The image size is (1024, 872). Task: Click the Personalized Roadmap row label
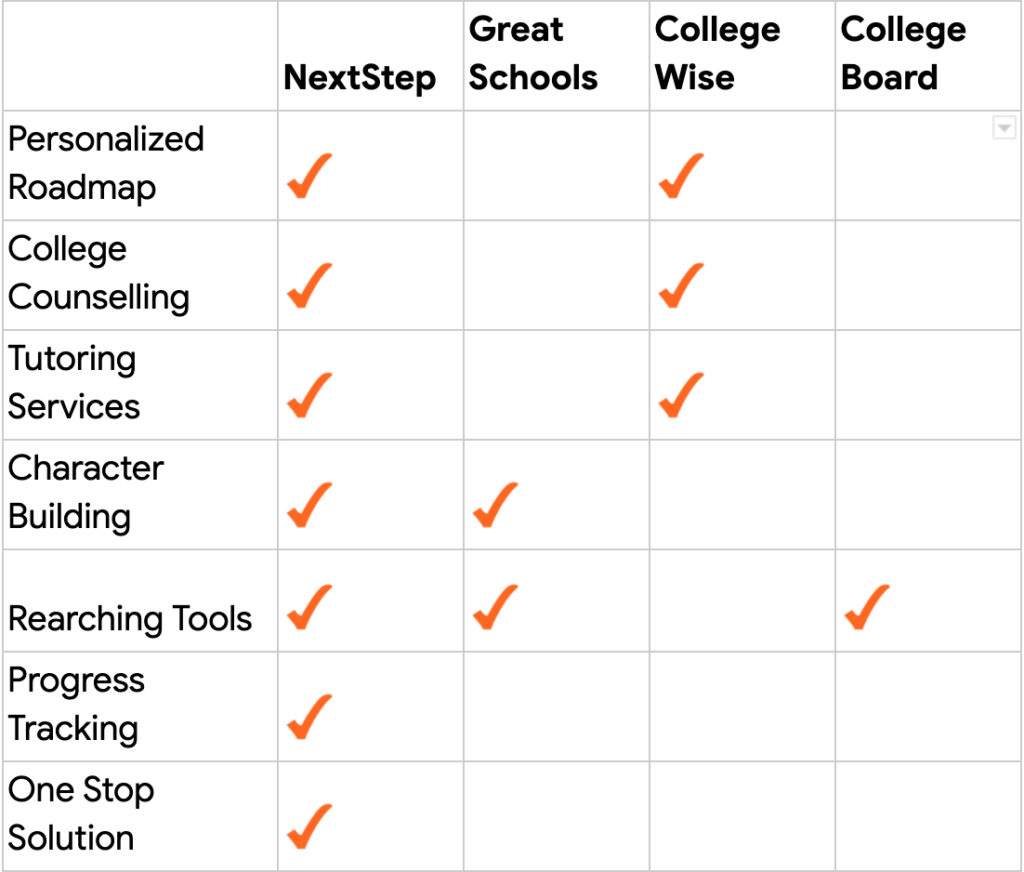coord(106,163)
